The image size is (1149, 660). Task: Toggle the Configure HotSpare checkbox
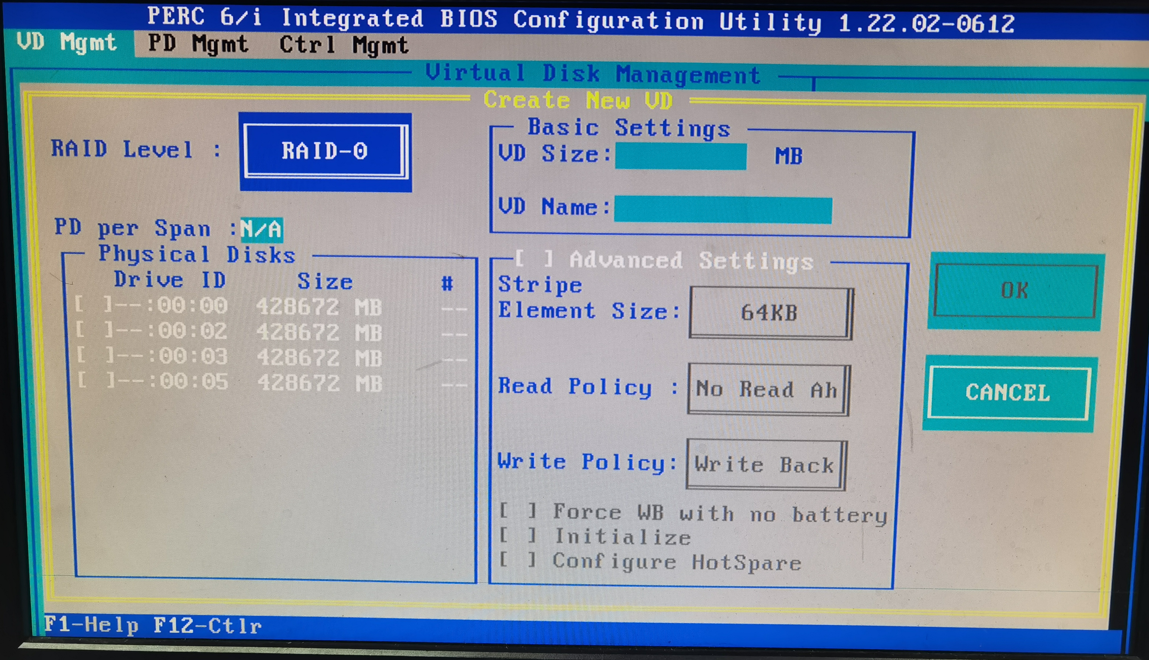518,560
